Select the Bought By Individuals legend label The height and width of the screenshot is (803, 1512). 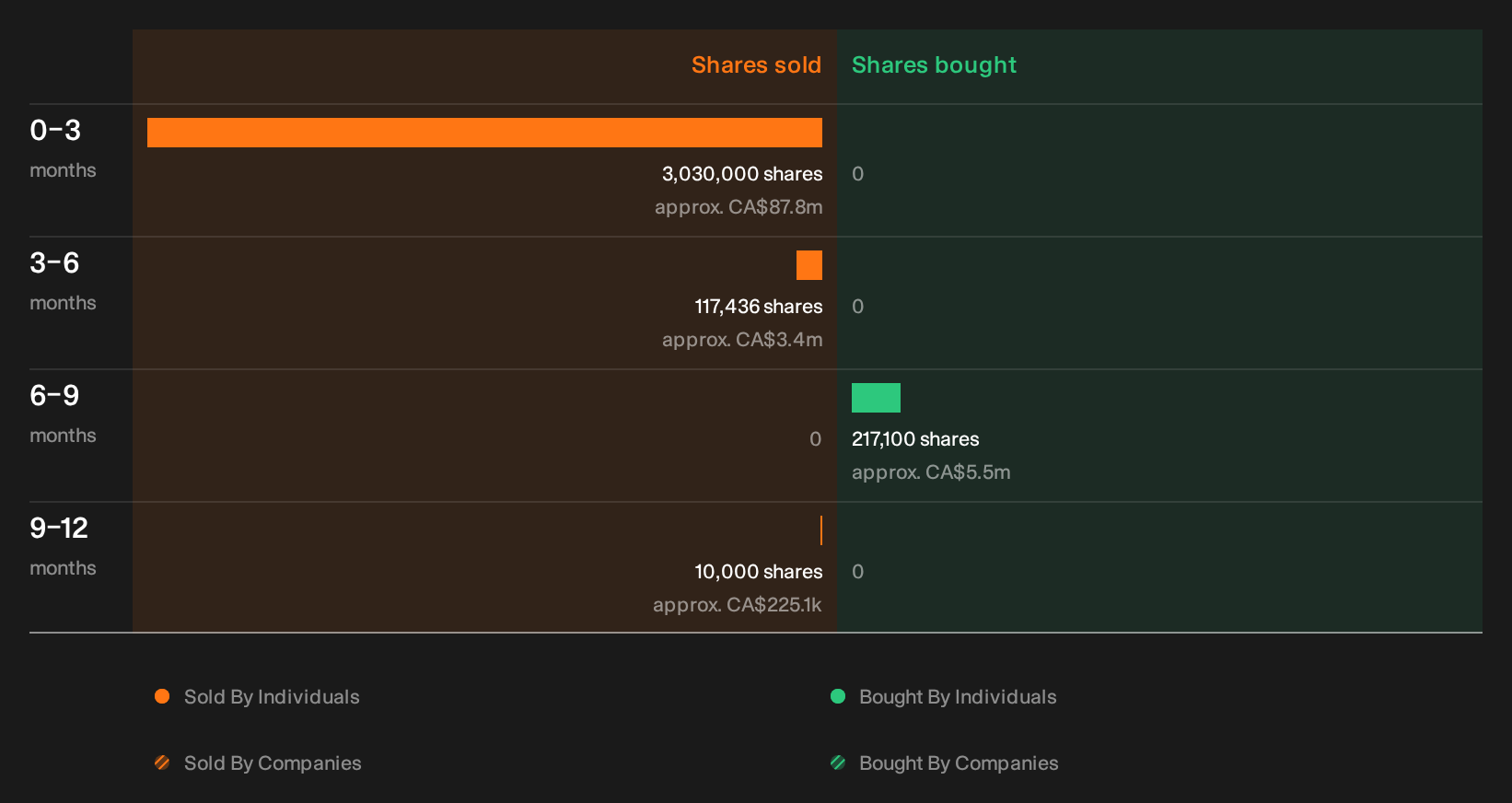click(x=958, y=697)
